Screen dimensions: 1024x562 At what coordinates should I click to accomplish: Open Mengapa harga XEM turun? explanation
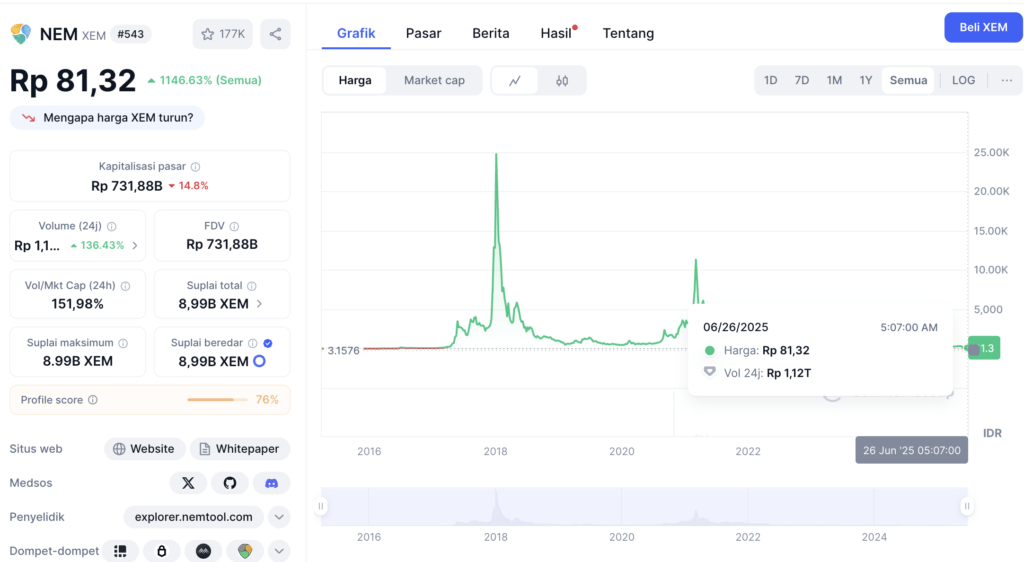click(107, 117)
